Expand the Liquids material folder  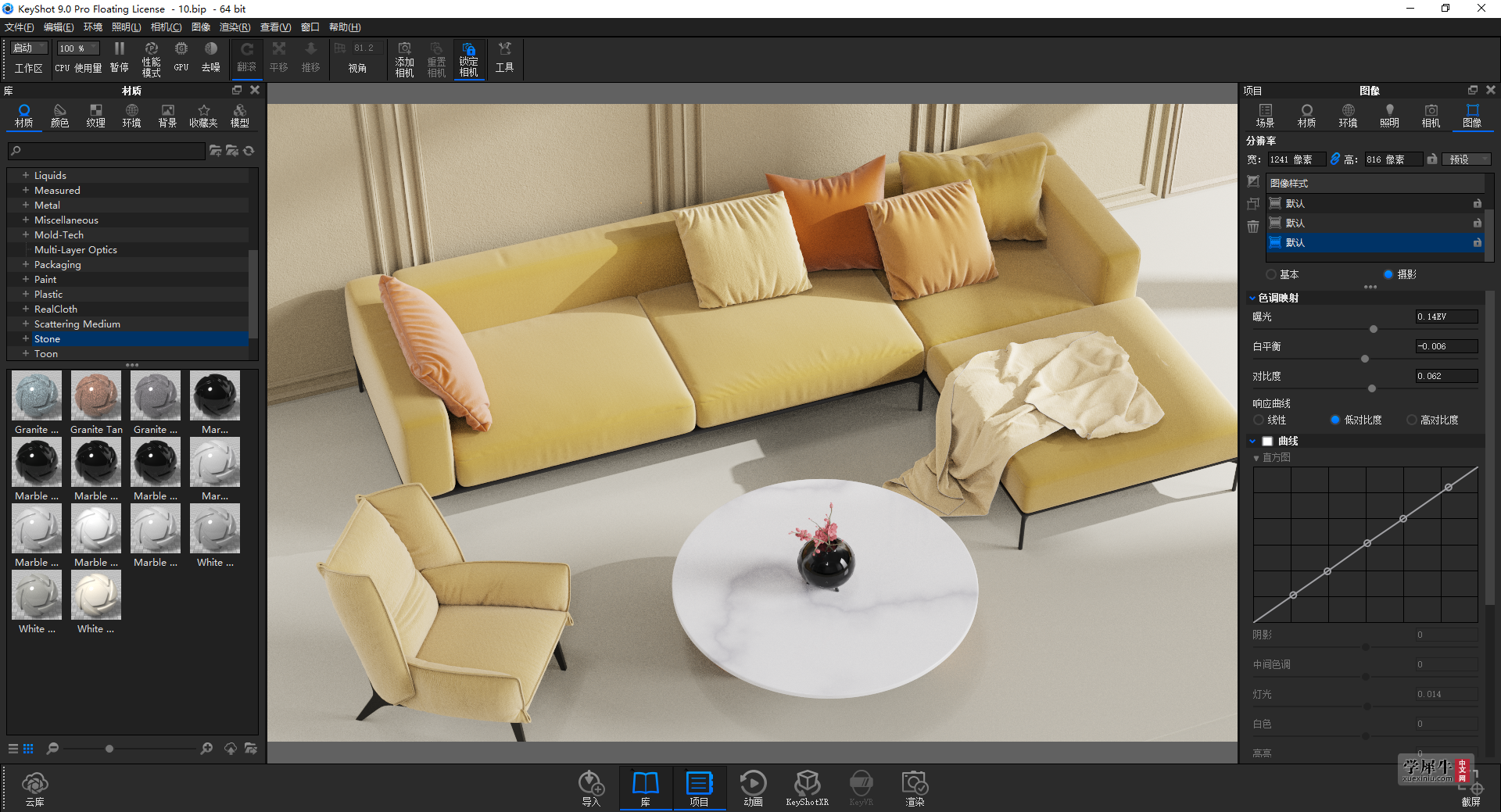pyautogui.click(x=26, y=175)
